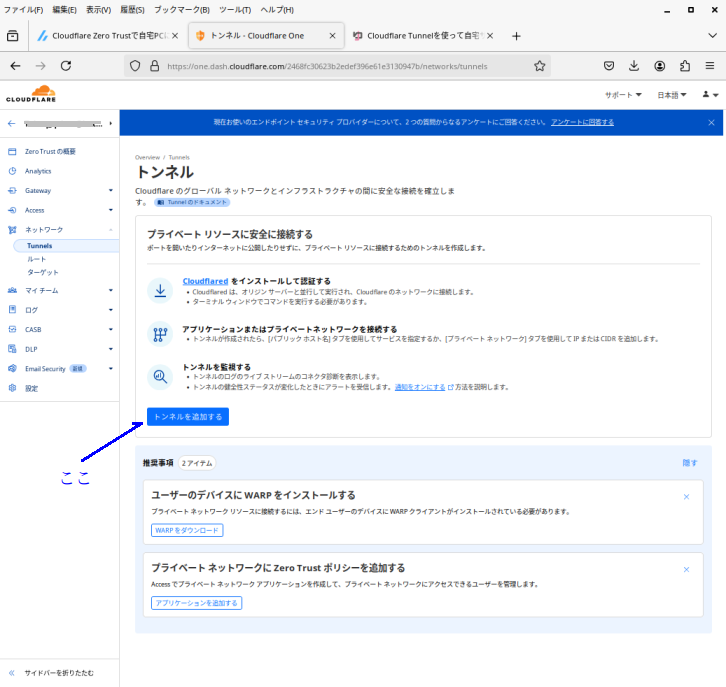Screen dimensions: 726x687
Task: Open the 日本語 language dropdown
Action: 672,95
